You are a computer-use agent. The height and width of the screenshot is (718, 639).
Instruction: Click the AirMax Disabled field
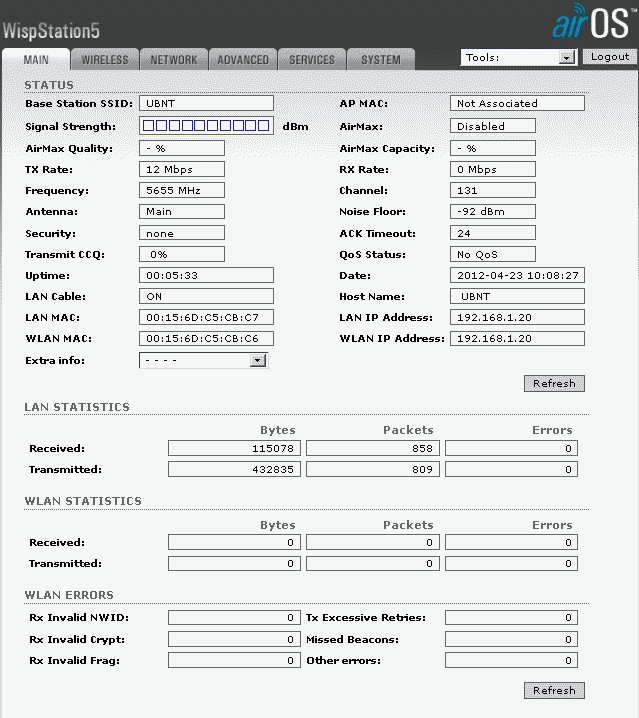tap(493, 126)
